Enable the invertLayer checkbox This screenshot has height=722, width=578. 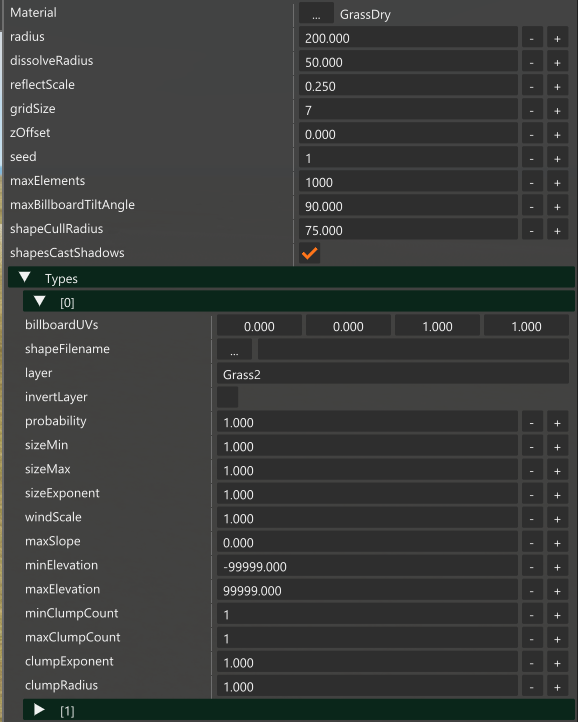coord(227,397)
